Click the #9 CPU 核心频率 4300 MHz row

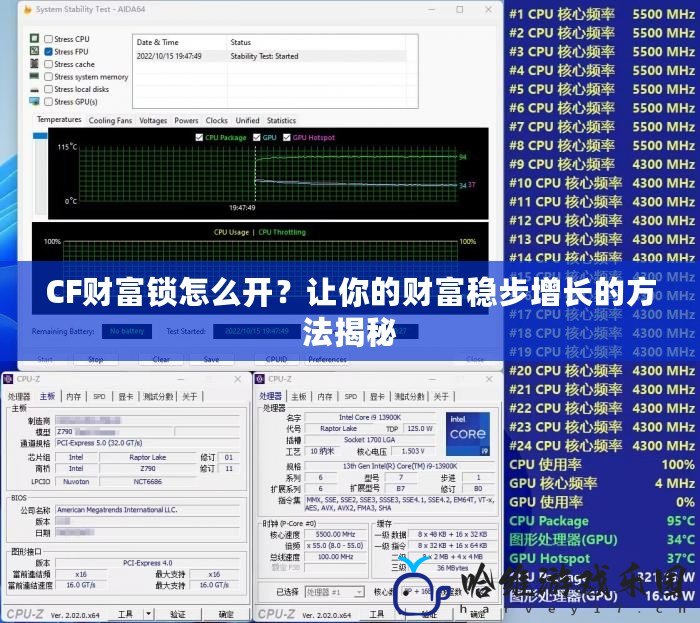click(x=602, y=164)
